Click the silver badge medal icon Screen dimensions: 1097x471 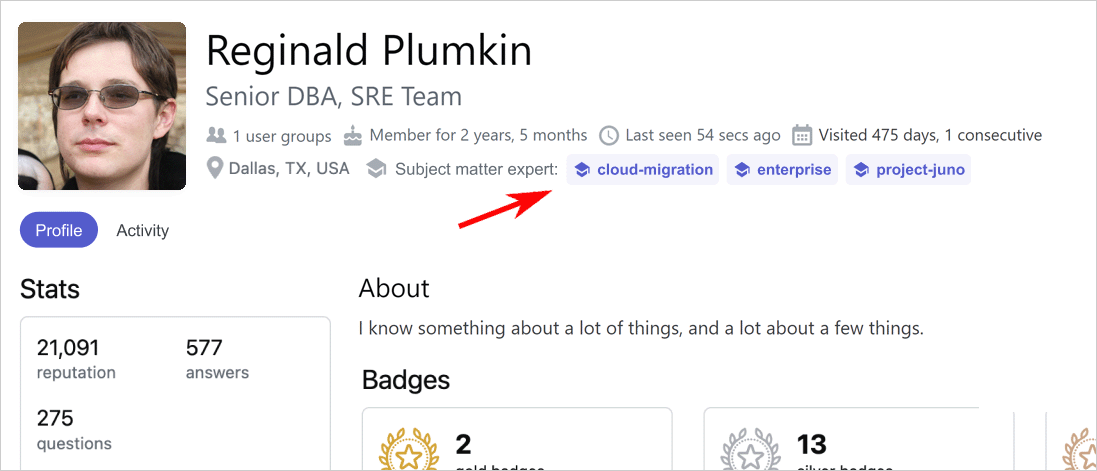[x=750, y=452]
